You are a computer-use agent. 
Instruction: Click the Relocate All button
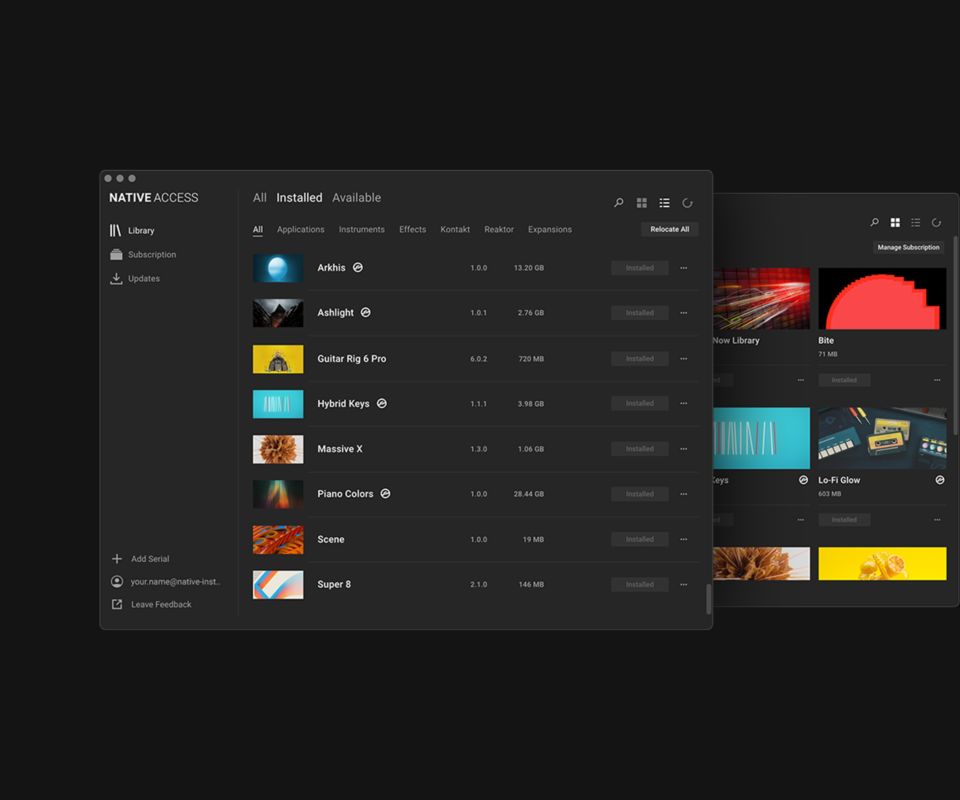click(669, 230)
